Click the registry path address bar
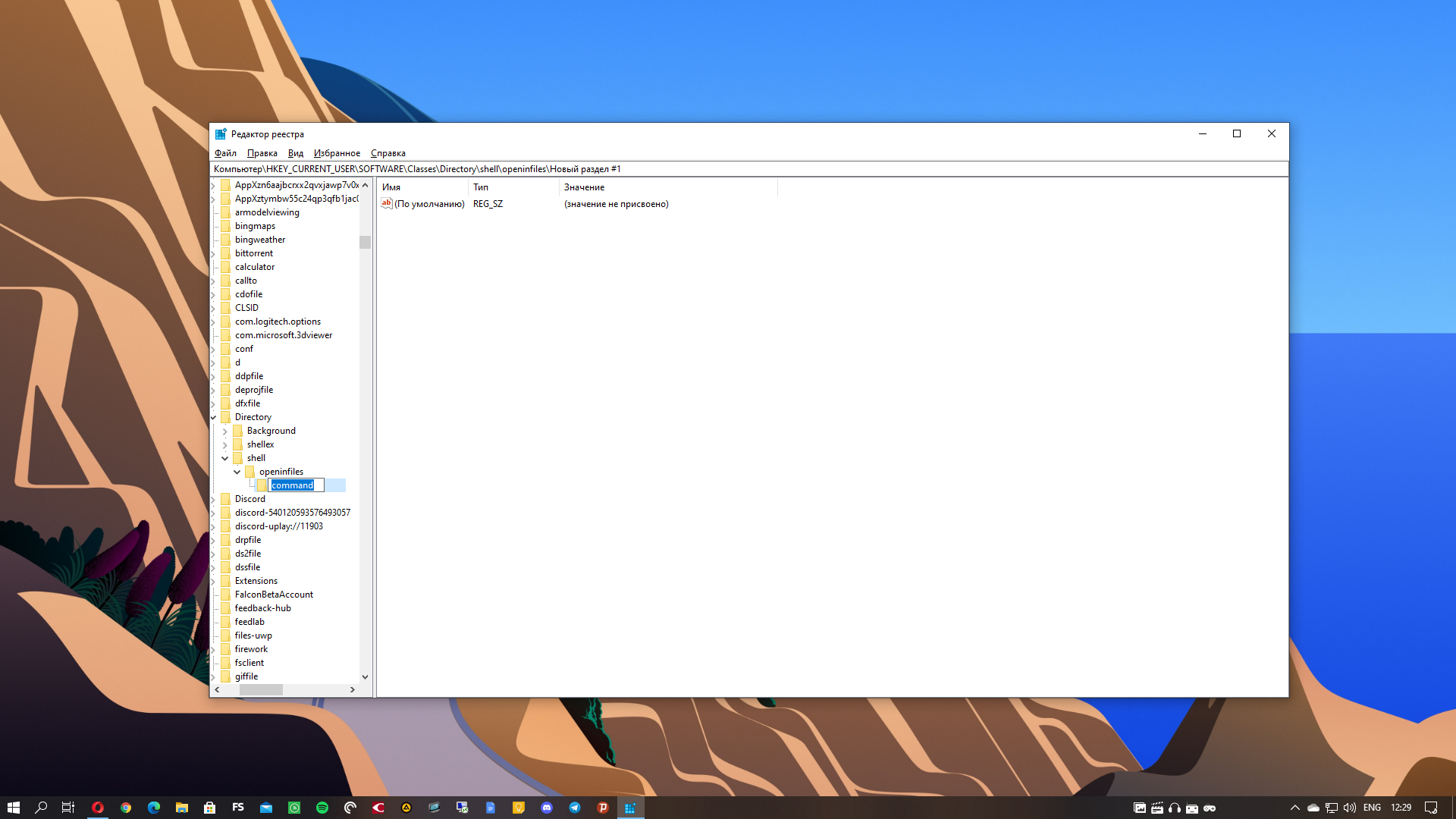Viewport: 1456px width, 819px height. click(x=748, y=169)
